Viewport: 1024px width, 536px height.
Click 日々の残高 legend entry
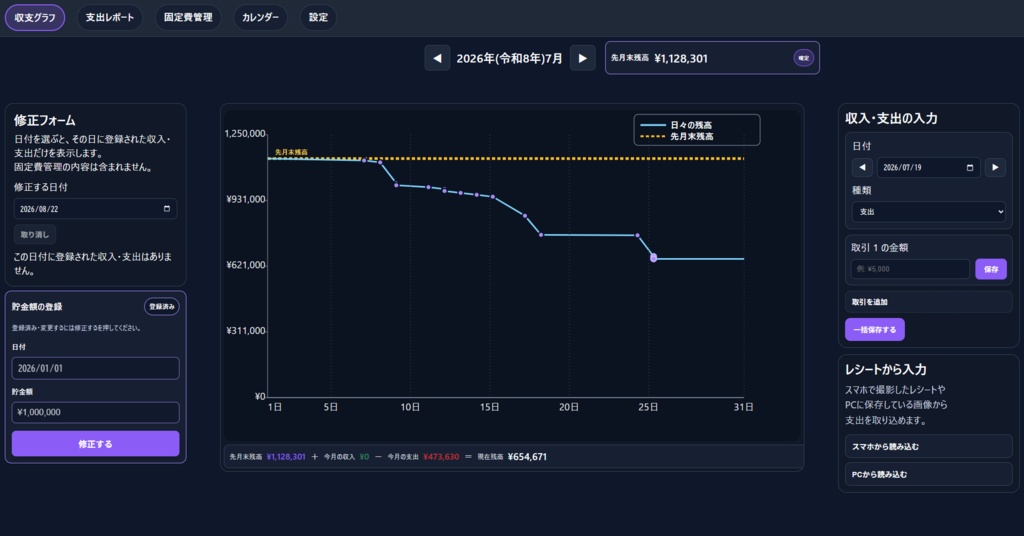677,125
